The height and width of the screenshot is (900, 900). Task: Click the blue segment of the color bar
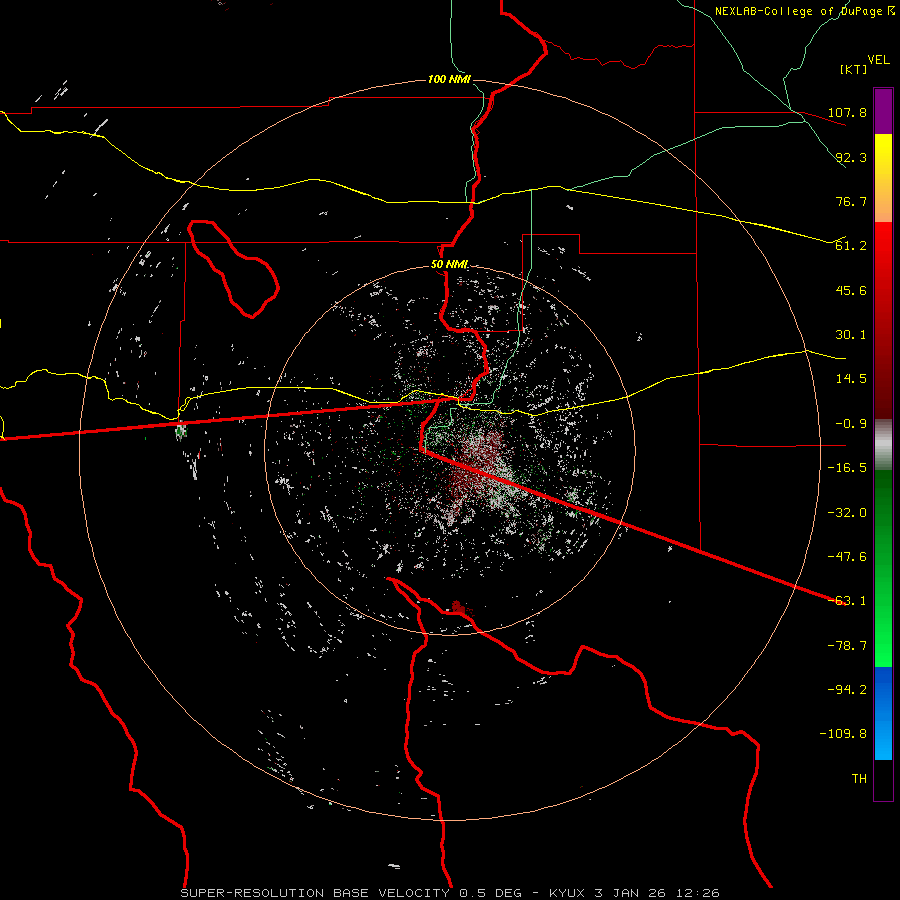[x=883, y=713]
